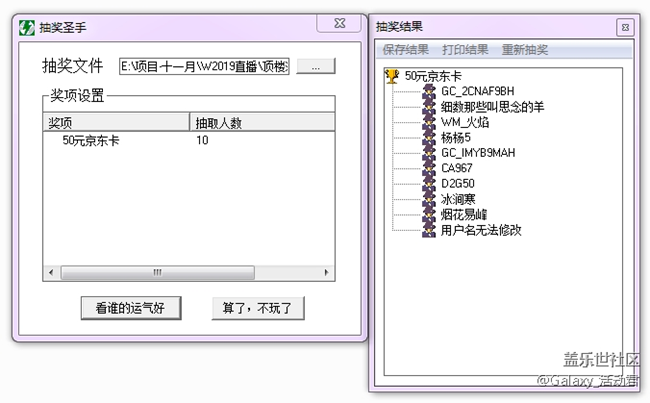
Task: Click the 抽奖文件 path input field
Action: (x=204, y=66)
